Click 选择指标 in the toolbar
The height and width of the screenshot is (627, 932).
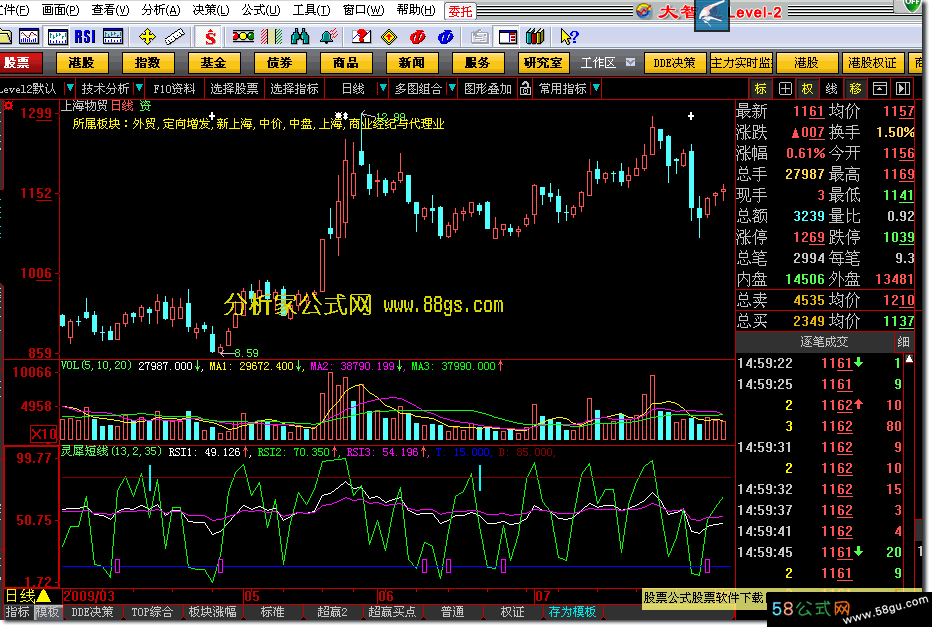tap(294, 89)
